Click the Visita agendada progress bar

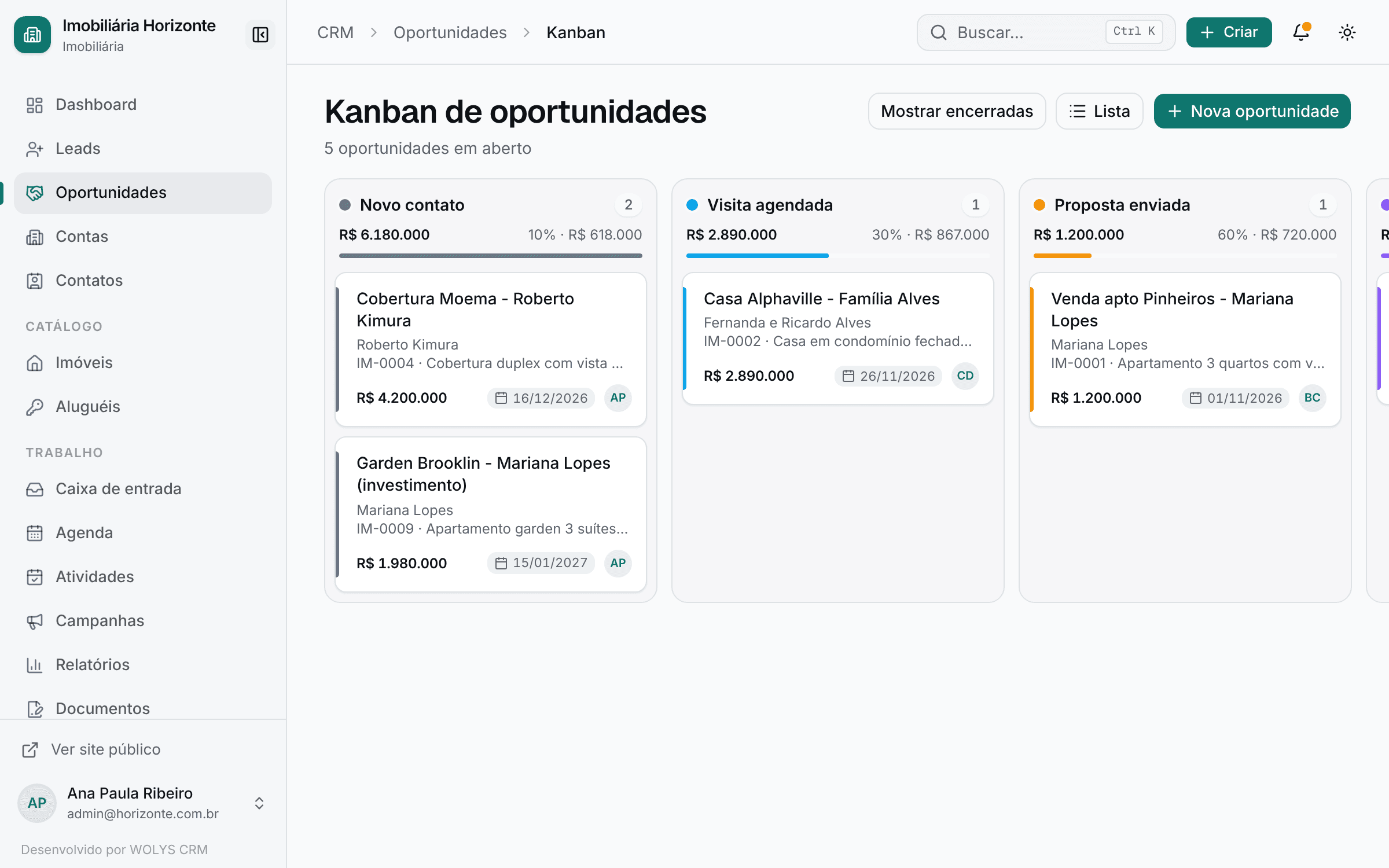(838, 255)
